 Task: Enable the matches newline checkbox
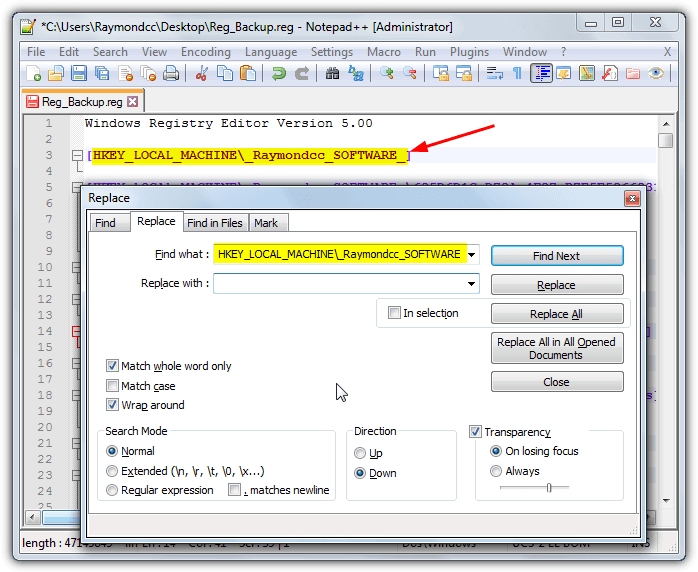[234, 490]
